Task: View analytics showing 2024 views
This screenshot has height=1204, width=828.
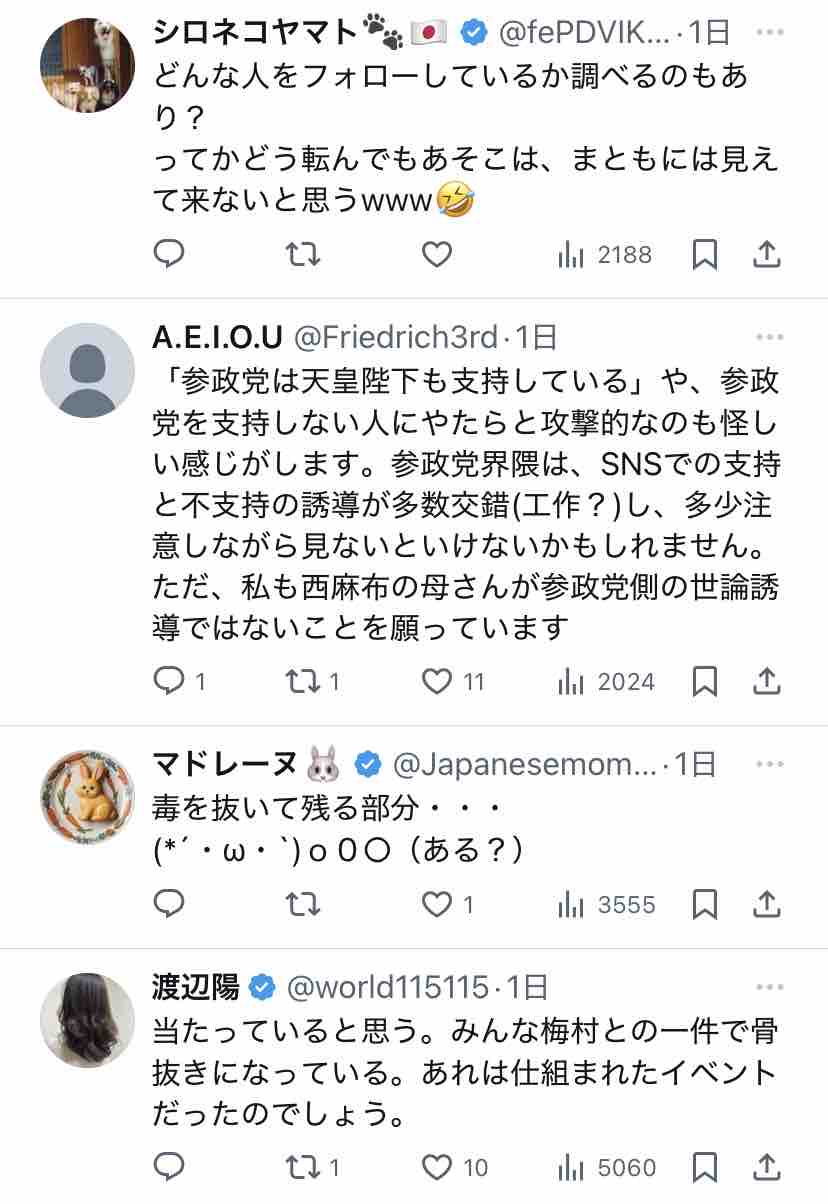Action: pos(606,682)
